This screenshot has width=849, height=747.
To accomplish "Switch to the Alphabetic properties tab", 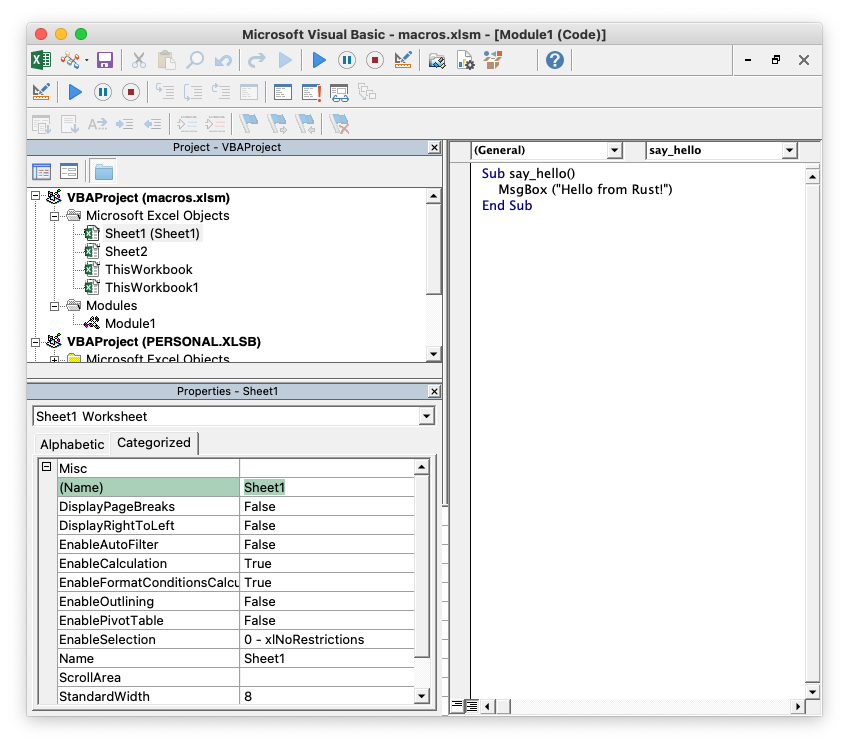I will click(x=71, y=444).
